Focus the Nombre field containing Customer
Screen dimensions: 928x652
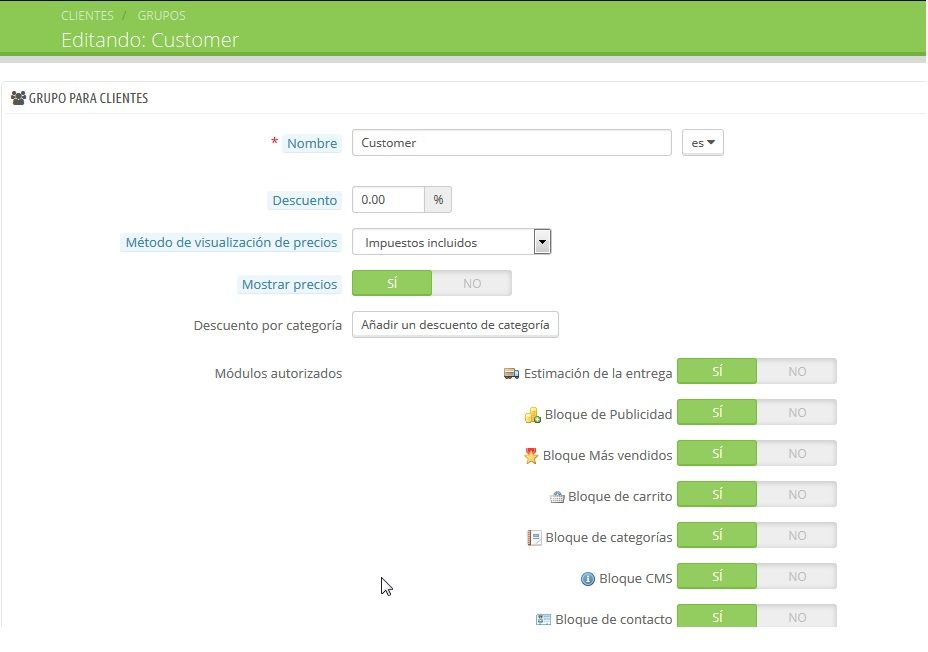(511, 143)
